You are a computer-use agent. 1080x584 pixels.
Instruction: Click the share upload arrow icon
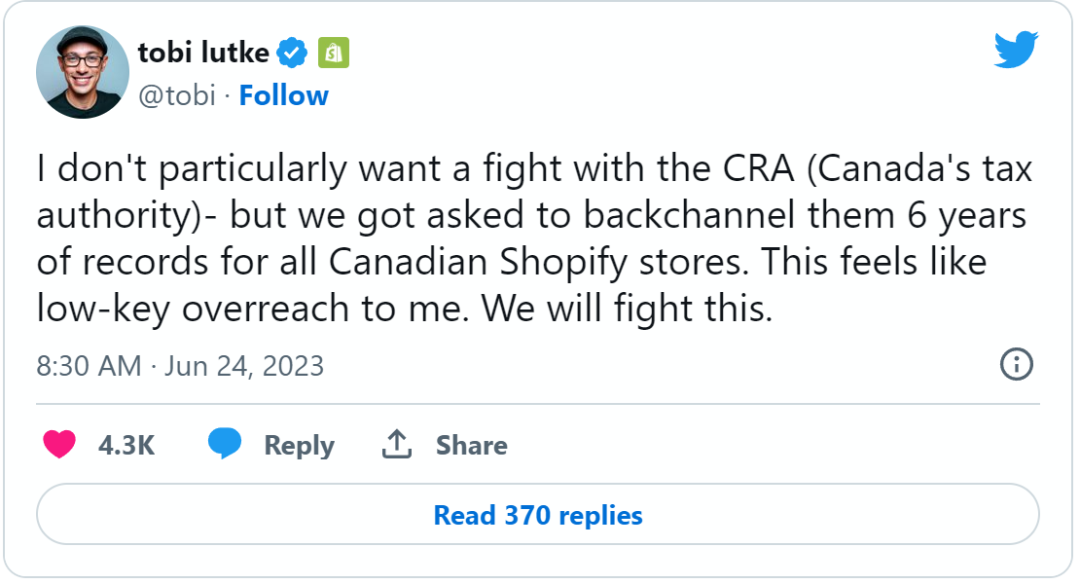tap(397, 444)
